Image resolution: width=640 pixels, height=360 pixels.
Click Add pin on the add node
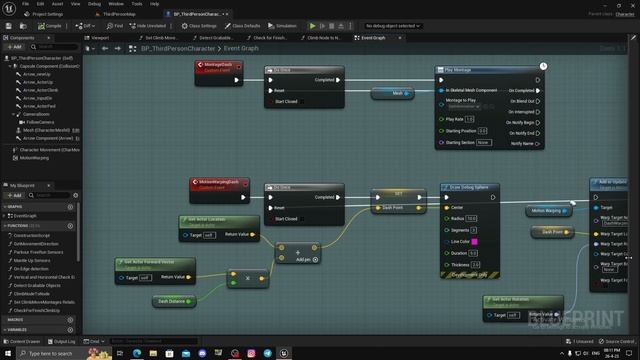pos(307,260)
